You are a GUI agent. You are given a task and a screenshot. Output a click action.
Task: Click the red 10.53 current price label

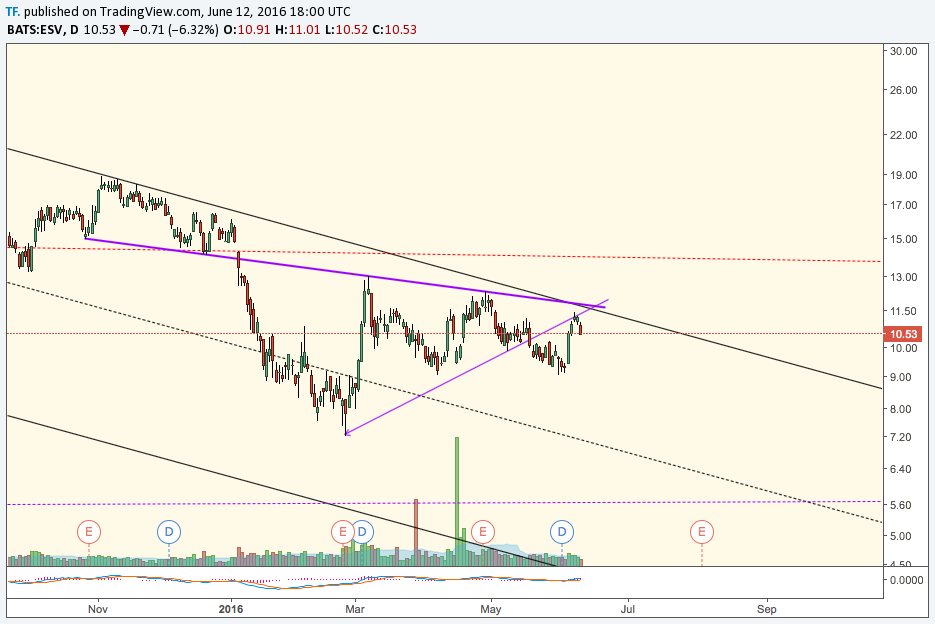pos(903,334)
